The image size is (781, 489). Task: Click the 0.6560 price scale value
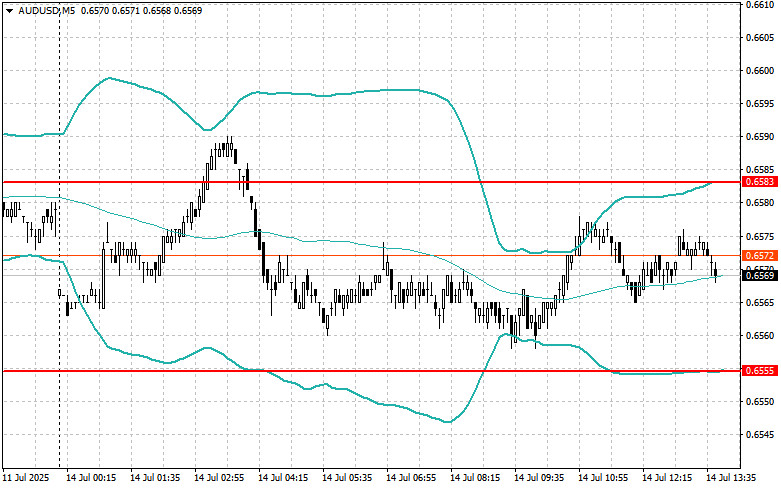pos(760,335)
